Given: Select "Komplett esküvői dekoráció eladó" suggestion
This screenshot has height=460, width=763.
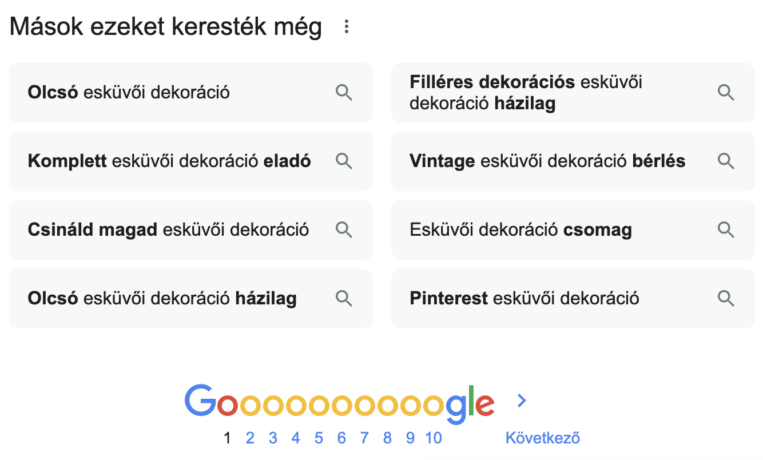Looking at the screenshot, I should click(170, 161).
